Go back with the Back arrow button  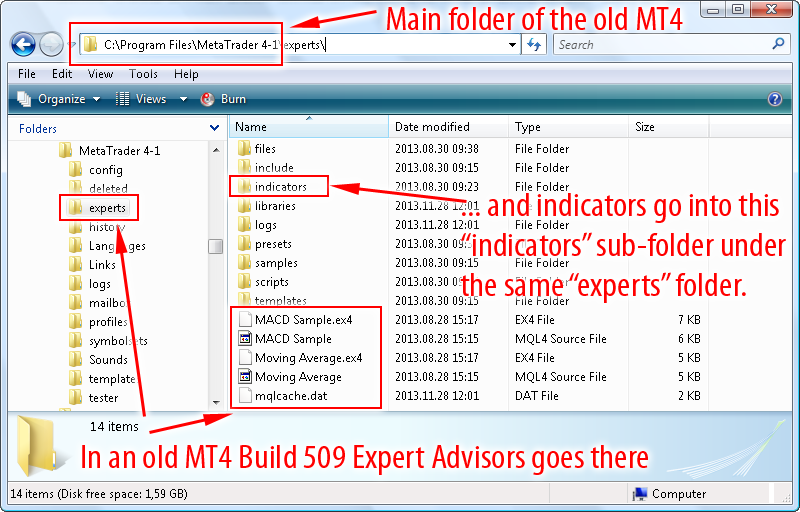point(23,45)
